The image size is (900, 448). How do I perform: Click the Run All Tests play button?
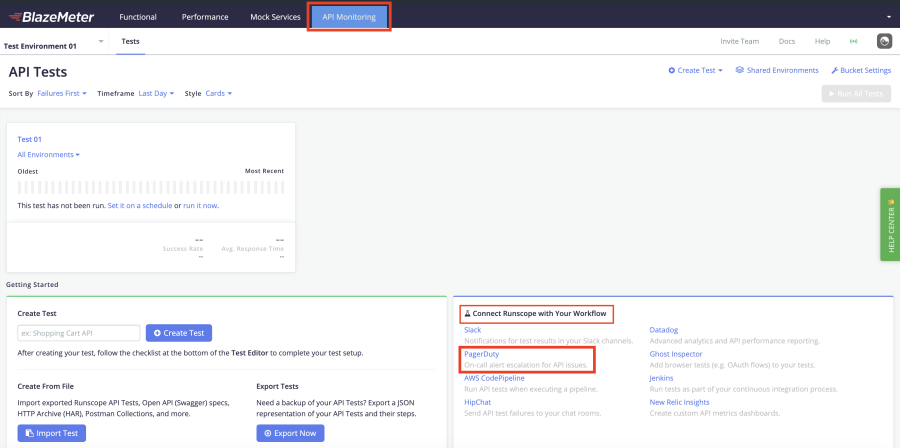click(x=855, y=93)
